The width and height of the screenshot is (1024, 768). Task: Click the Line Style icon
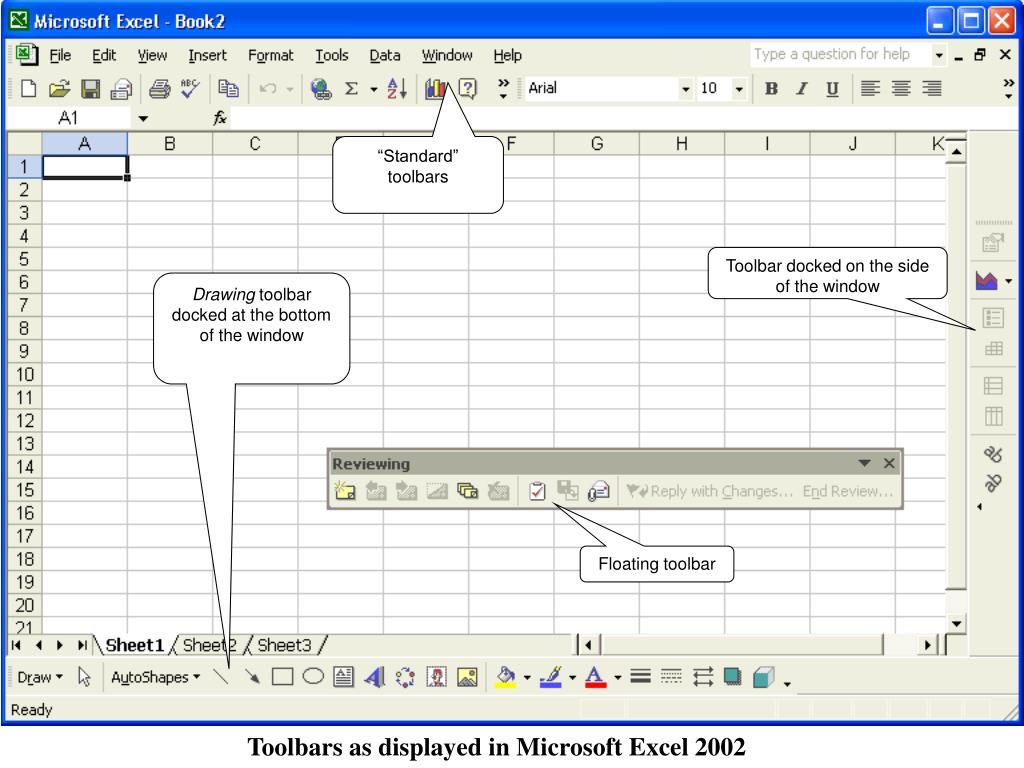coord(641,677)
